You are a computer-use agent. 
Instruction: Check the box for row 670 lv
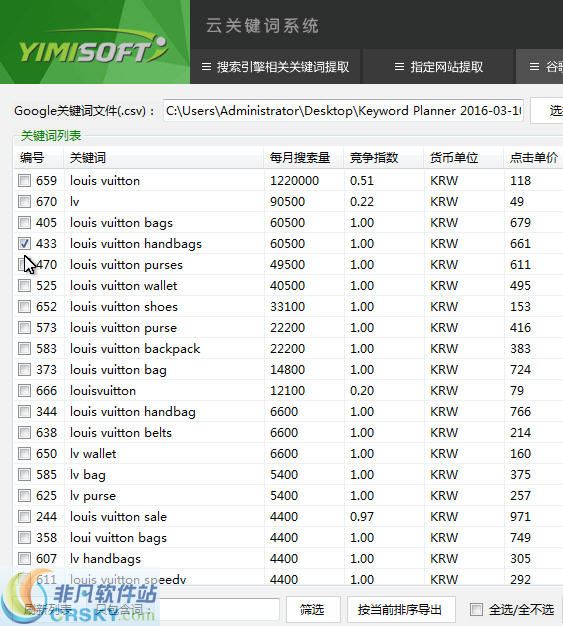coord(24,202)
